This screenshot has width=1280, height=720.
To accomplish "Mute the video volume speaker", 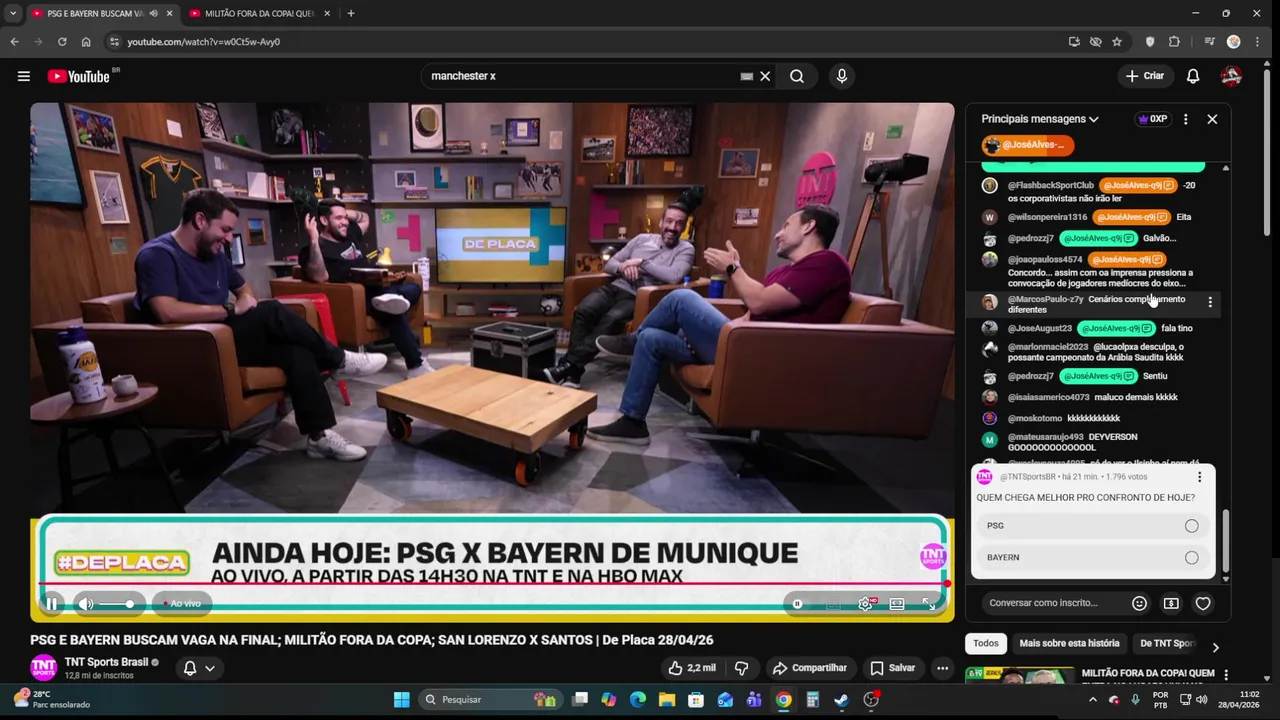I will pos(86,603).
